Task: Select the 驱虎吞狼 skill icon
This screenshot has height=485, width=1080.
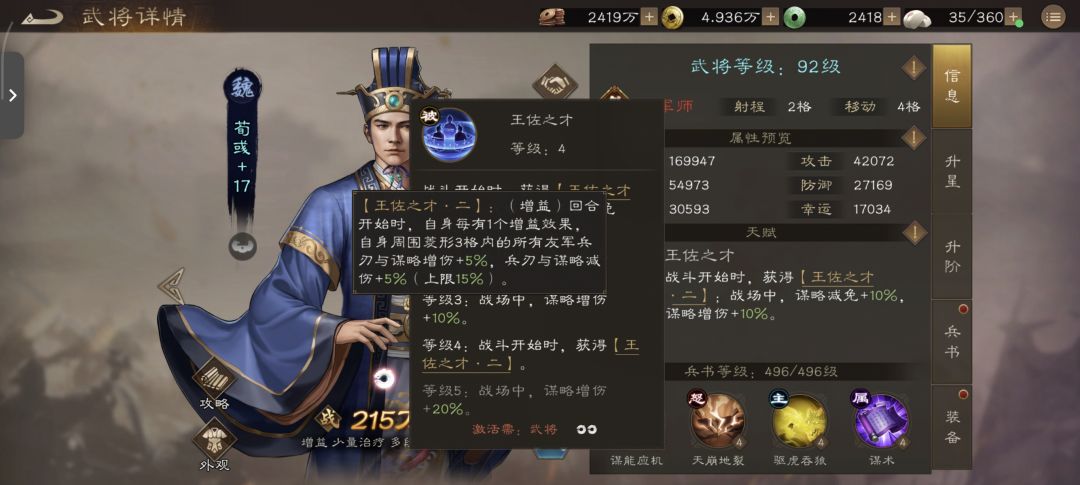Action: click(x=800, y=421)
